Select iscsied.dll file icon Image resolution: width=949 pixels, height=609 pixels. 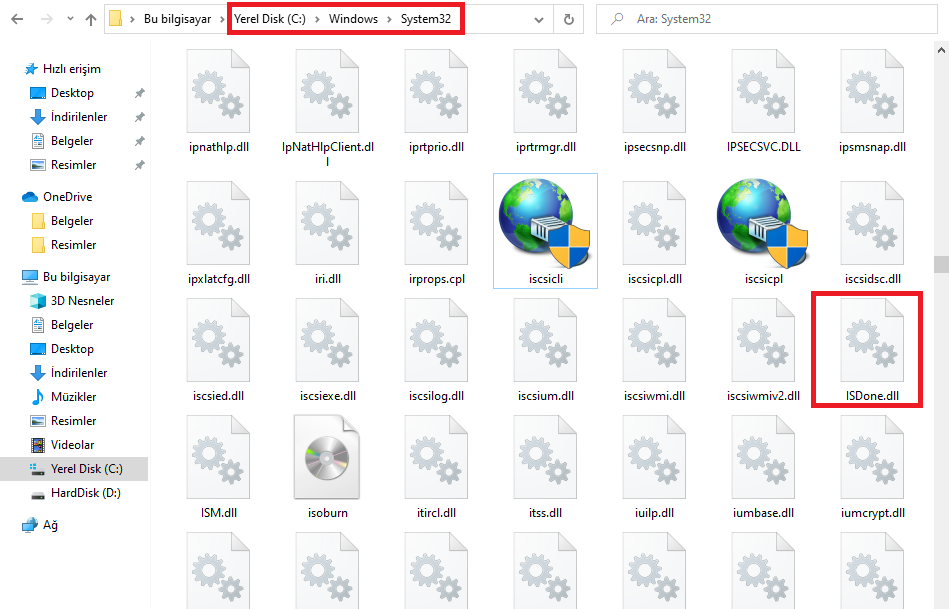coord(218,340)
